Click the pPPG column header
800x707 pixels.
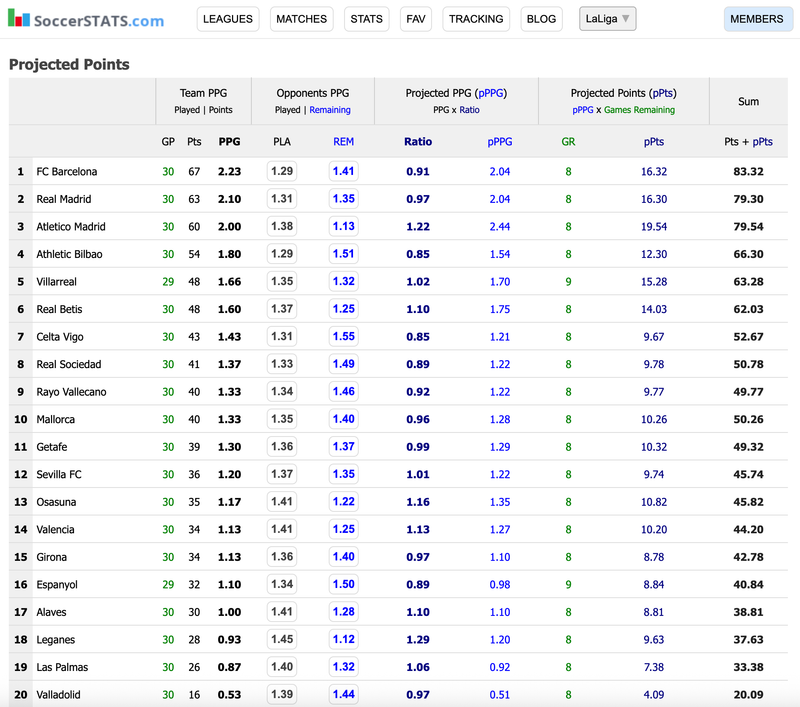point(499,142)
